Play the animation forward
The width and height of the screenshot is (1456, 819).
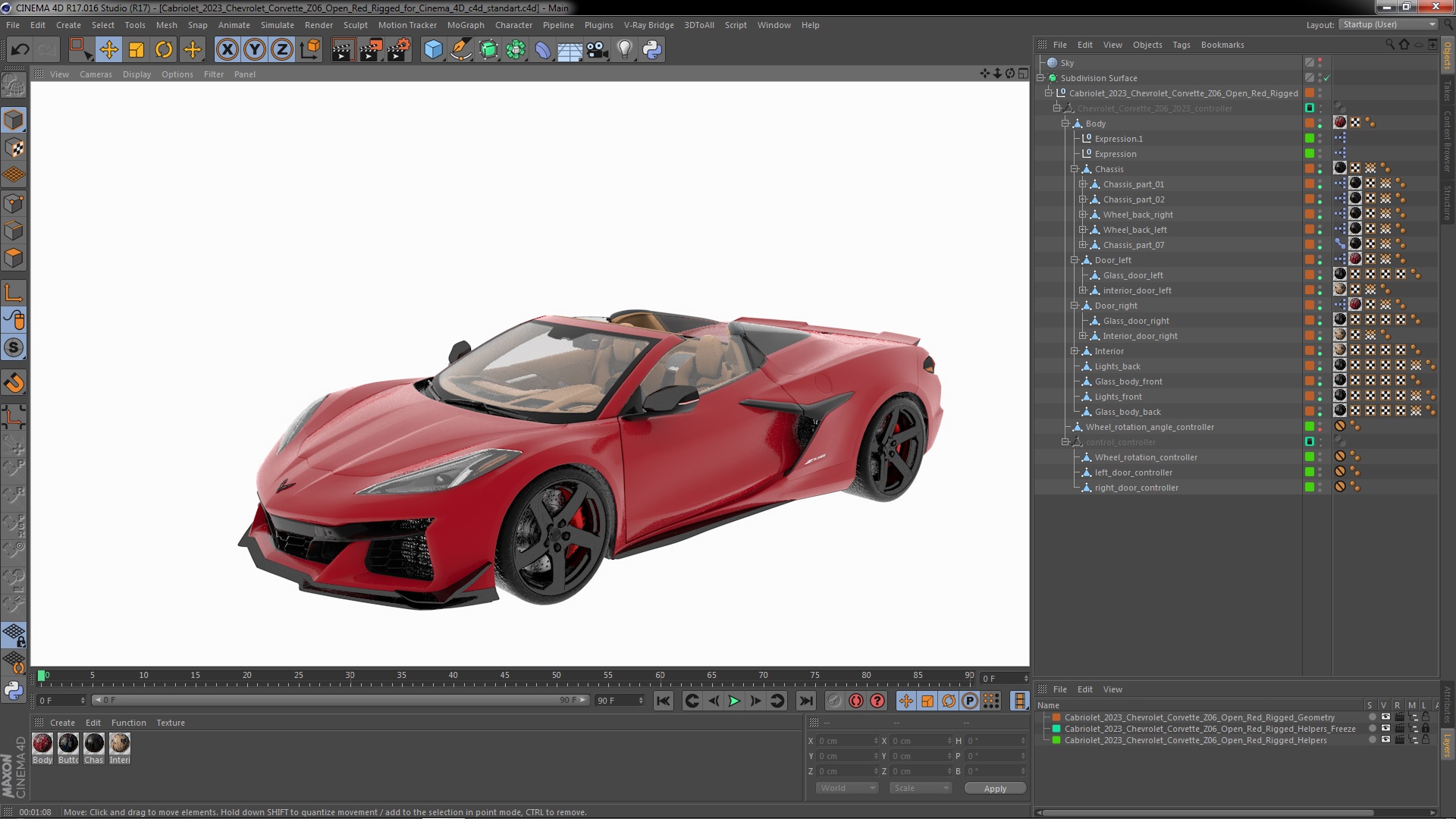click(x=734, y=701)
